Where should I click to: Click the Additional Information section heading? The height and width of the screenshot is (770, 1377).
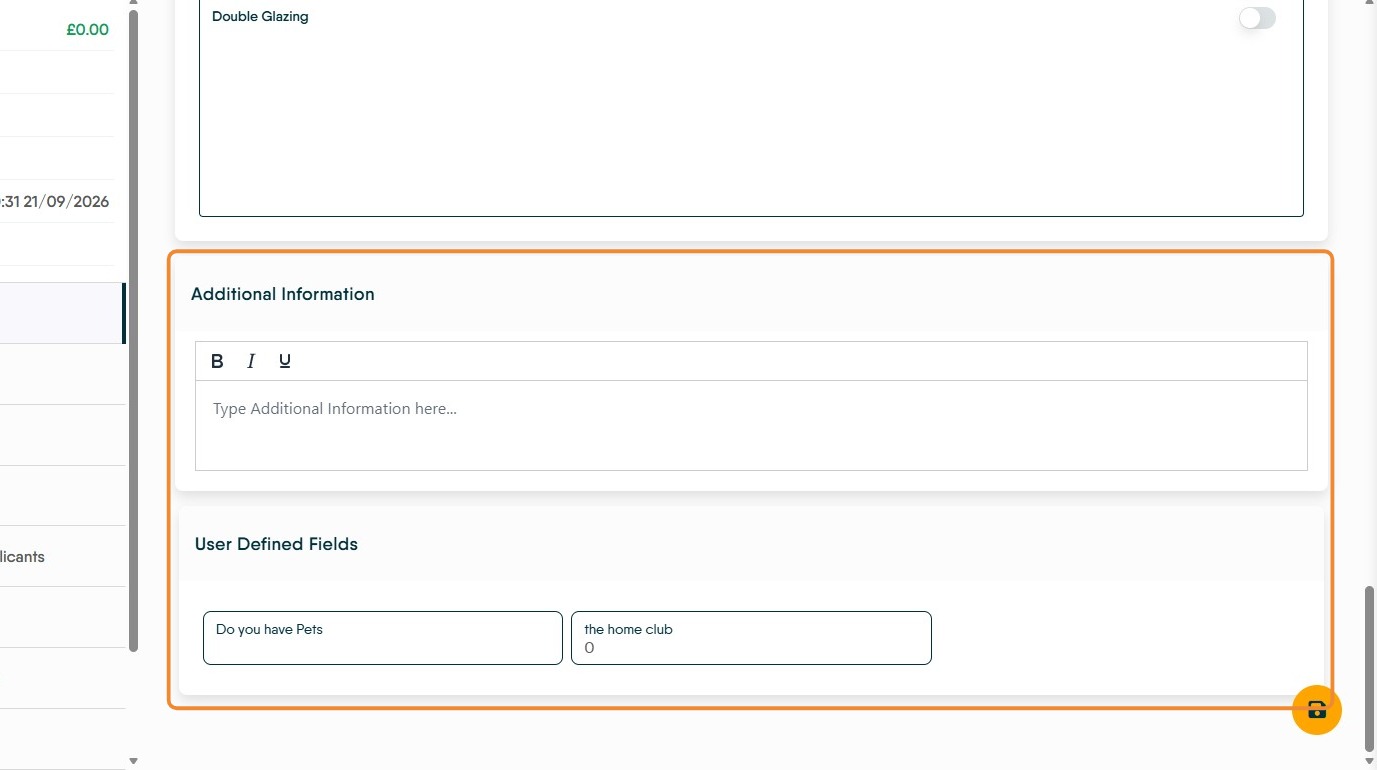point(283,294)
